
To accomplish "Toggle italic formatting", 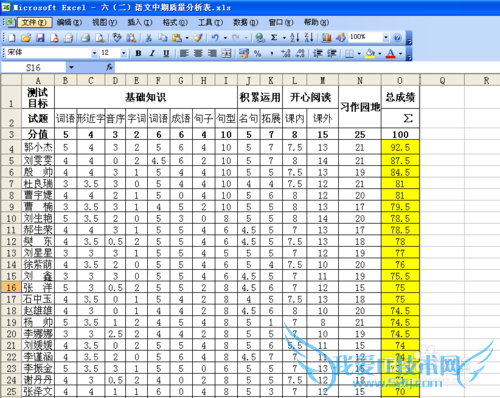I will (x=152, y=53).
